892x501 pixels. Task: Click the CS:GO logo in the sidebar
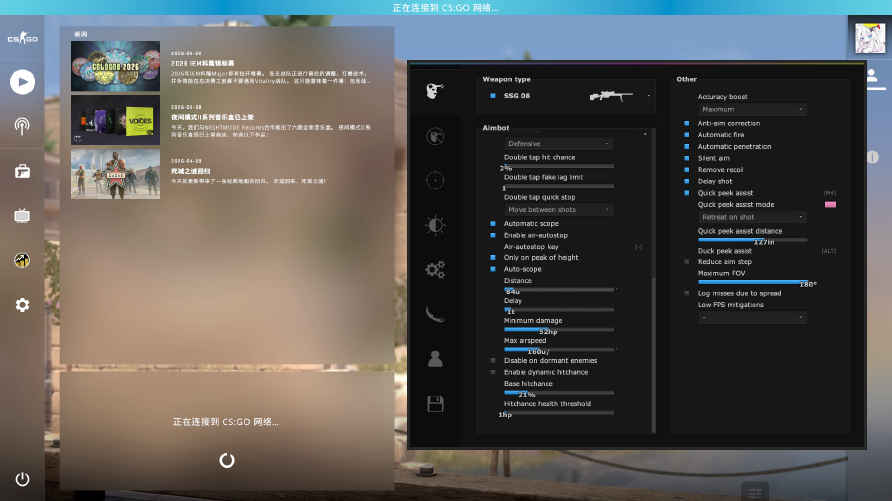[22, 39]
